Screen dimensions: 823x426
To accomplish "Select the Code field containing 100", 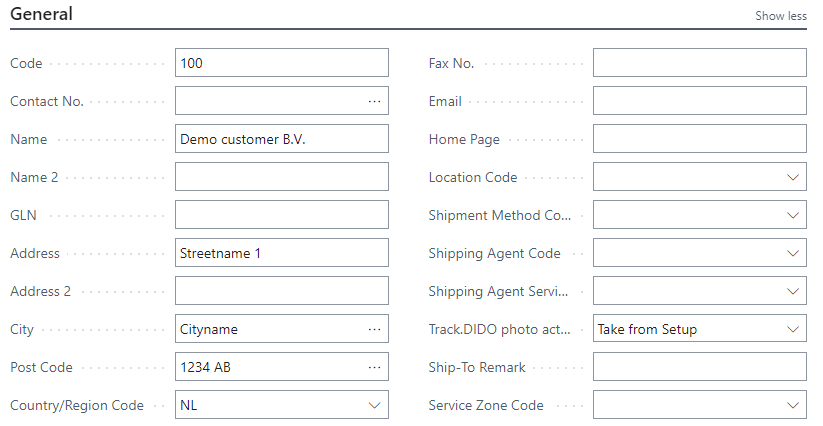I will point(282,63).
